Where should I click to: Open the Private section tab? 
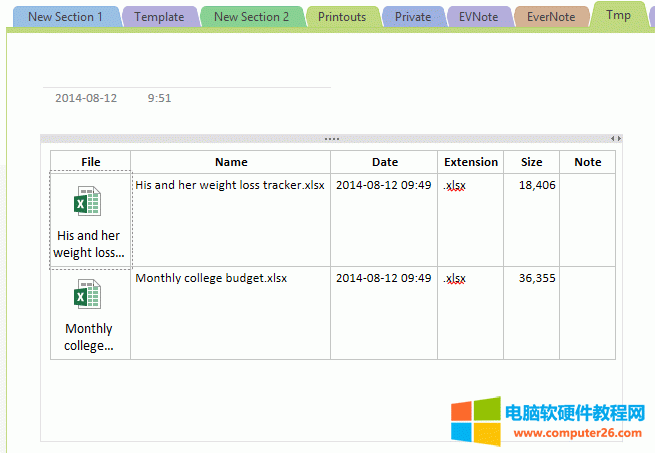(x=413, y=17)
